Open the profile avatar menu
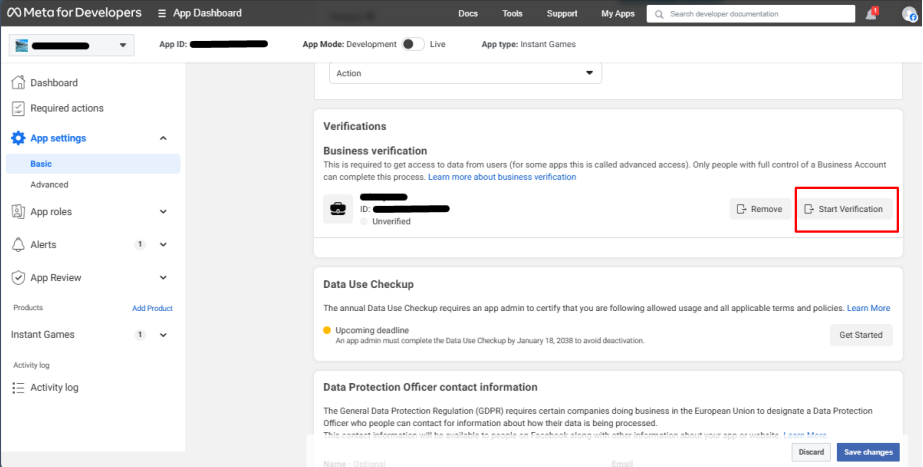The image size is (923, 467). tap(909, 14)
